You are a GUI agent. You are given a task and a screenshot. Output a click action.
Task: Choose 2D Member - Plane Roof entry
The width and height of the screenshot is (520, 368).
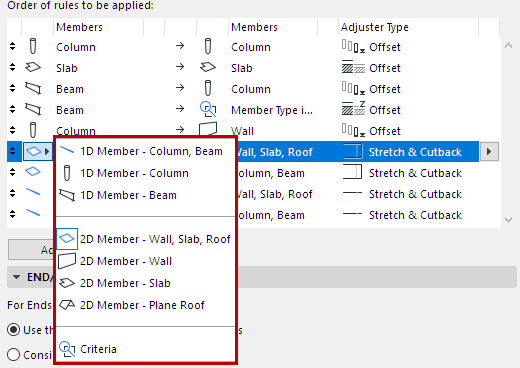[x=146, y=305]
